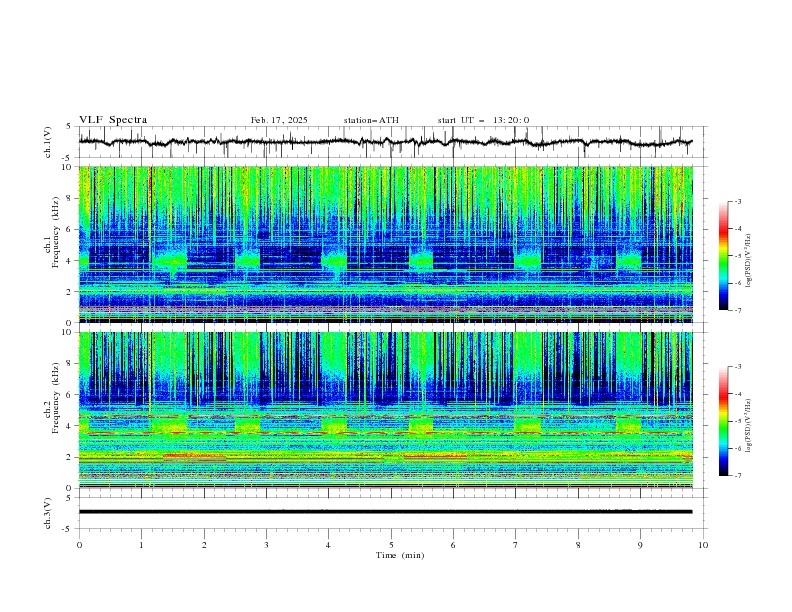This screenshot has height=612, width=792.
Task: Click the "station=ATH" label
Action: 371,120
